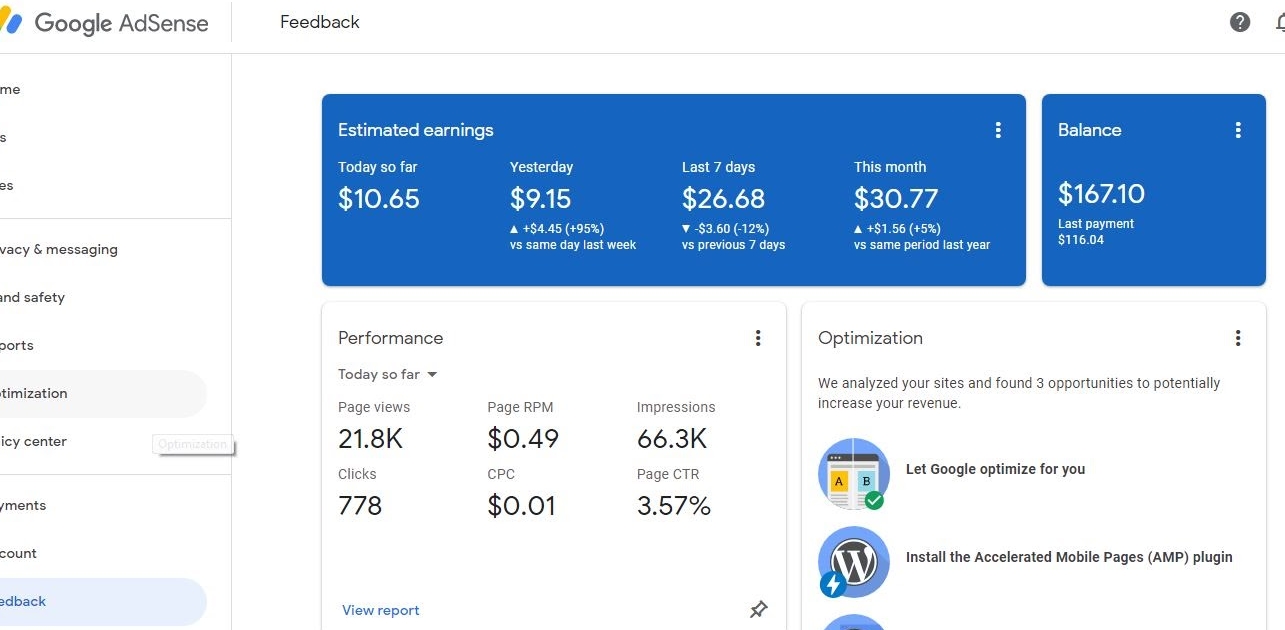Select Feedback in the sidebar menu
The height and width of the screenshot is (630, 1285).
pos(103,602)
